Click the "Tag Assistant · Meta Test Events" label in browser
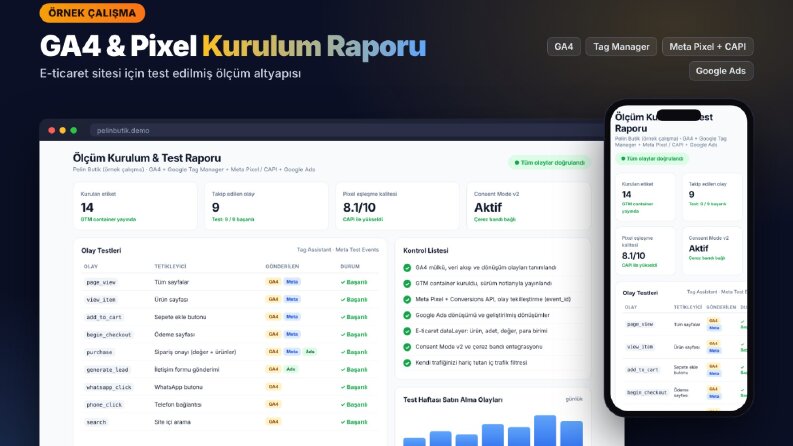 (338, 250)
